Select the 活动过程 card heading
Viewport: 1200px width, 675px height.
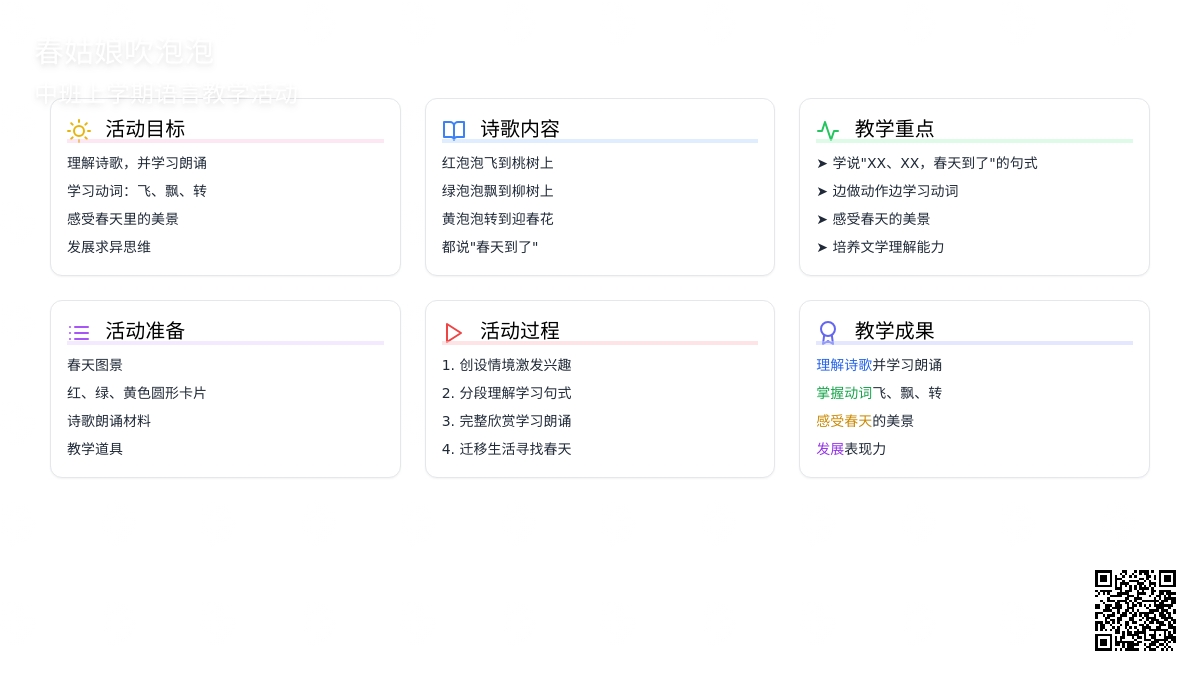520,331
